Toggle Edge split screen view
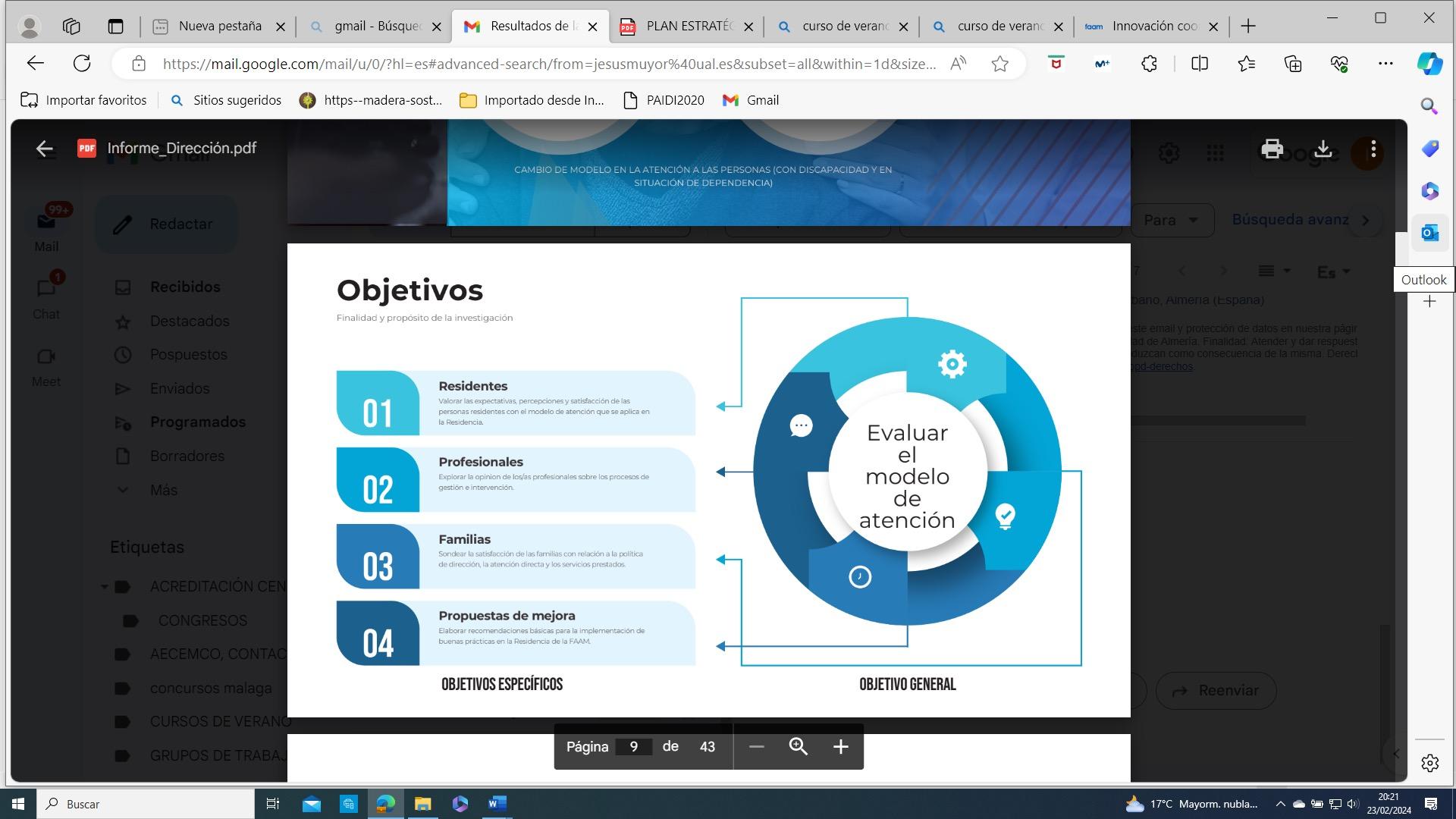Screen dimensions: 1456x819 [x=1200, y=64]
